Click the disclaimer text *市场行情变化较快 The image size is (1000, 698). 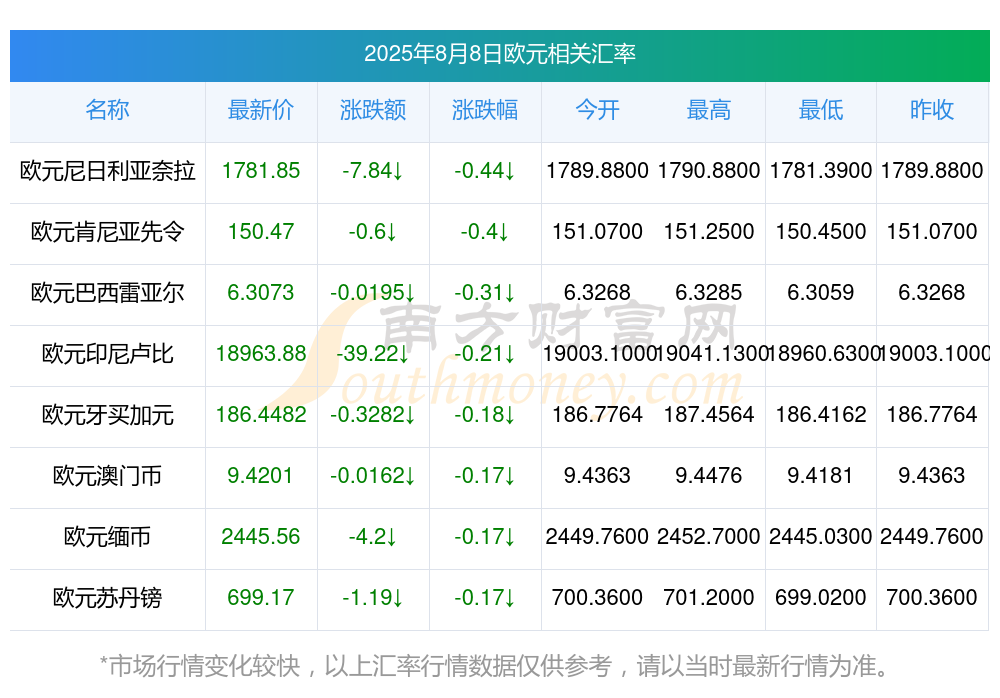click(200, 666)
